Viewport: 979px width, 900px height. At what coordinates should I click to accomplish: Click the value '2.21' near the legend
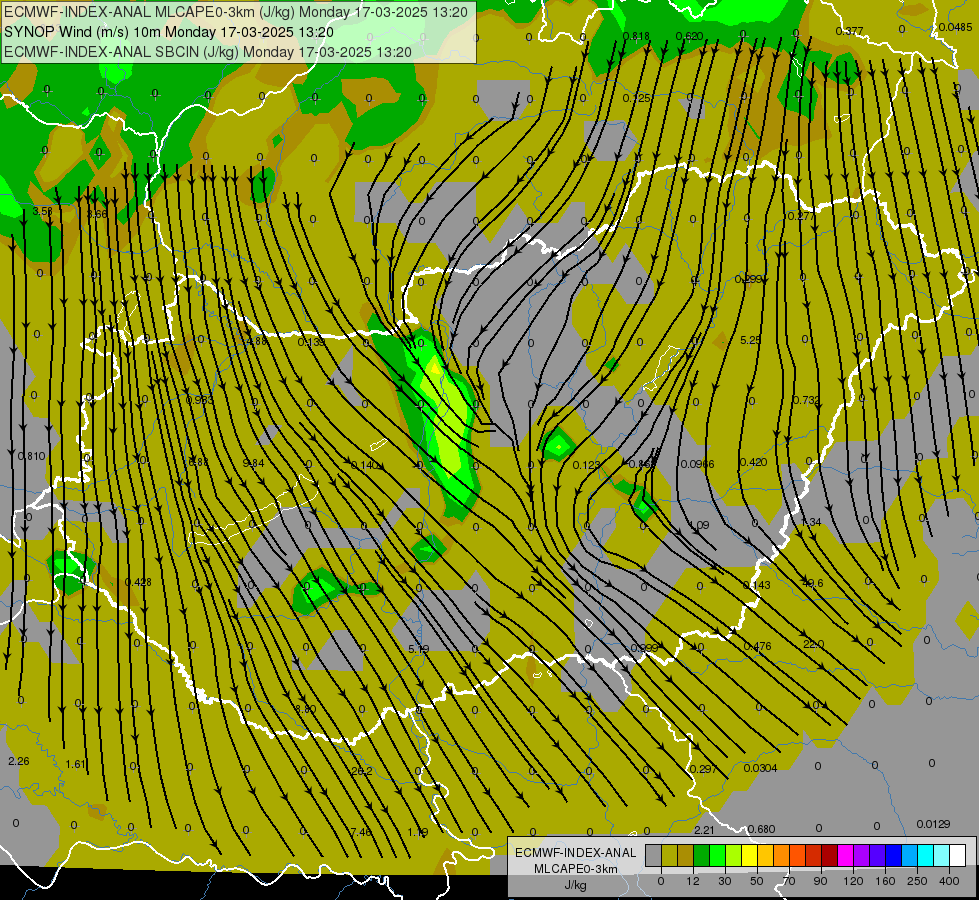[x=704, y=829]
